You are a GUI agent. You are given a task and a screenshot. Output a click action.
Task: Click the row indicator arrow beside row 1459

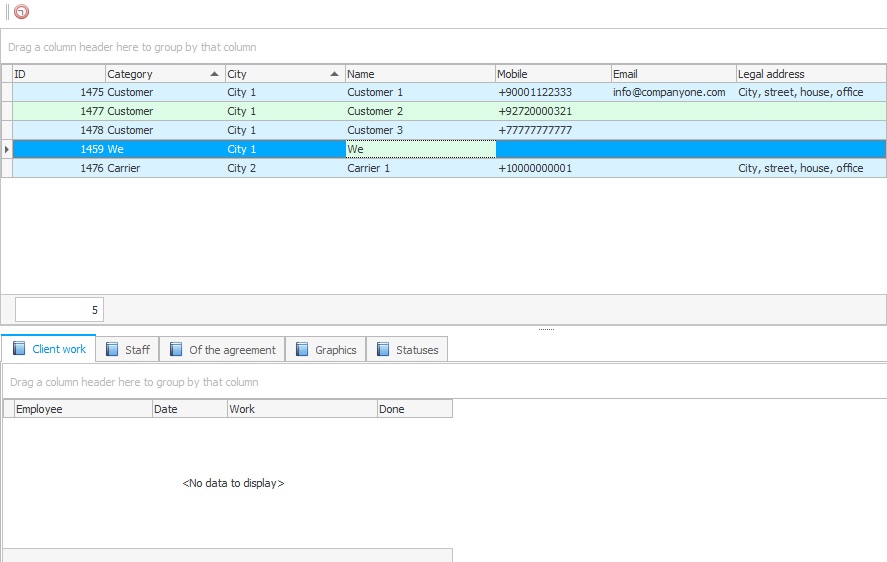point(7,149)
